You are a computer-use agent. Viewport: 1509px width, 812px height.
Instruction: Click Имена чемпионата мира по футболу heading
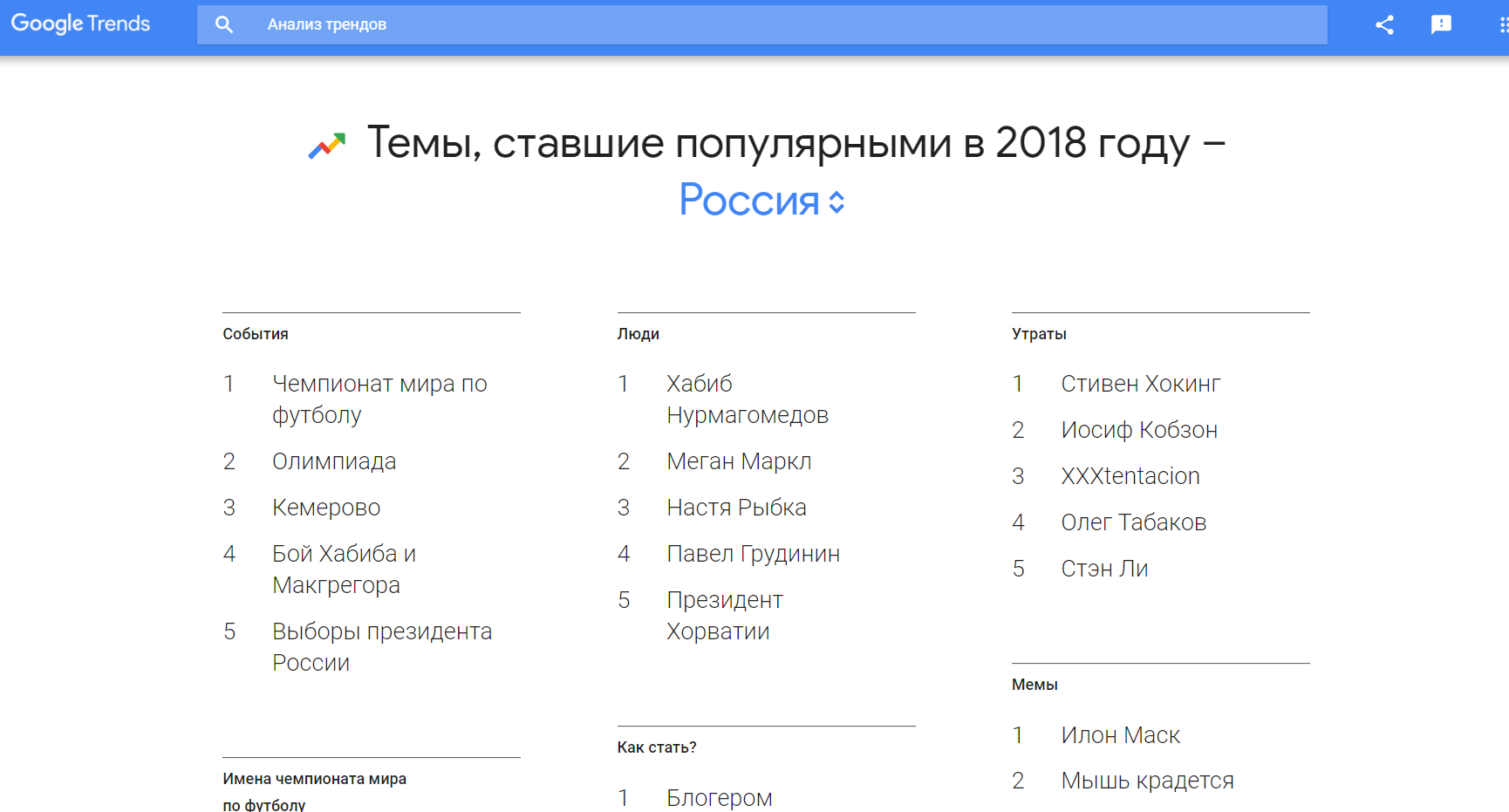pyautogui.click(x=314, y=791)
